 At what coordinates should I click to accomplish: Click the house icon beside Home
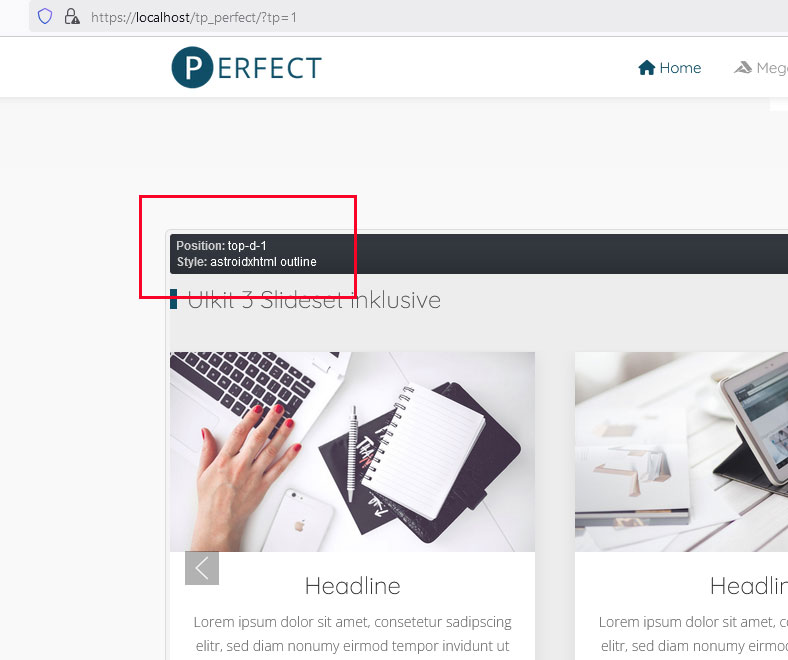647,68
